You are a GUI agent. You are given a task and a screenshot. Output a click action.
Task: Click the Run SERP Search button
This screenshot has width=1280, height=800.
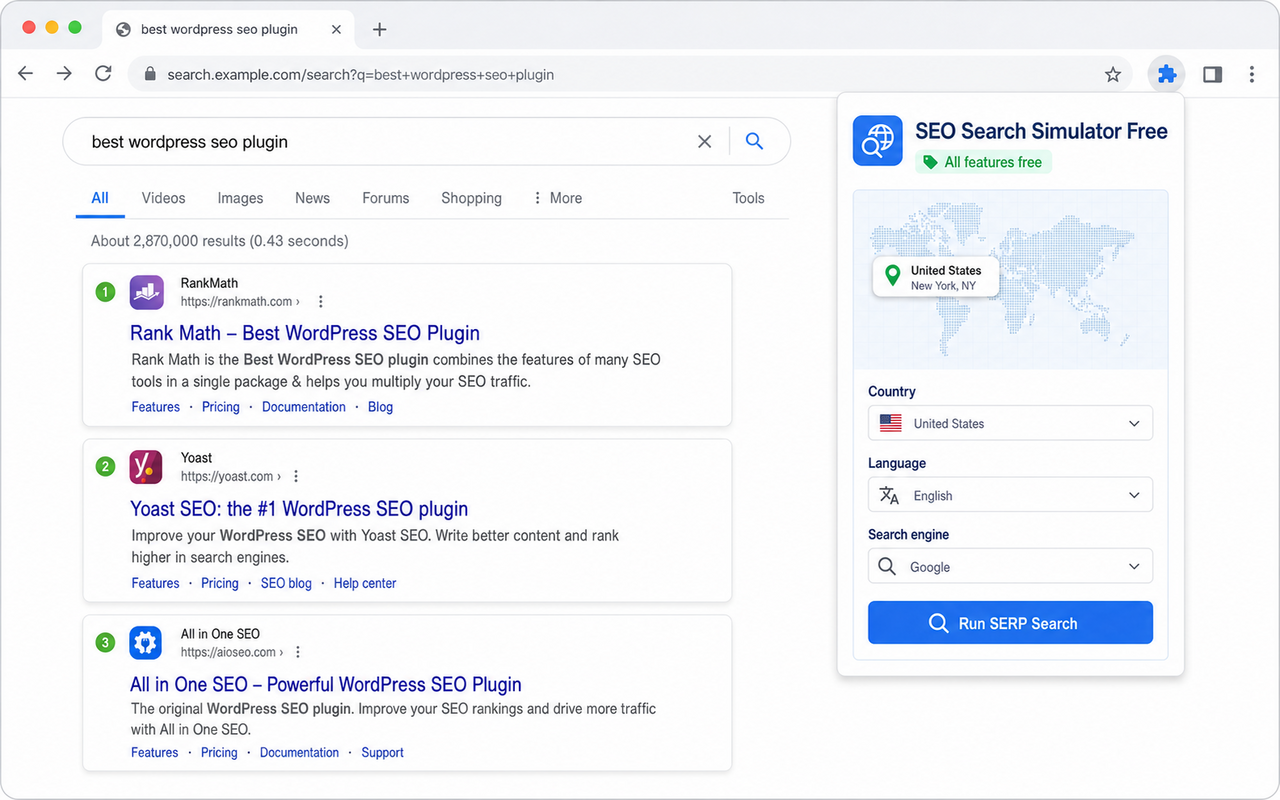click(x=1010, y=623)
